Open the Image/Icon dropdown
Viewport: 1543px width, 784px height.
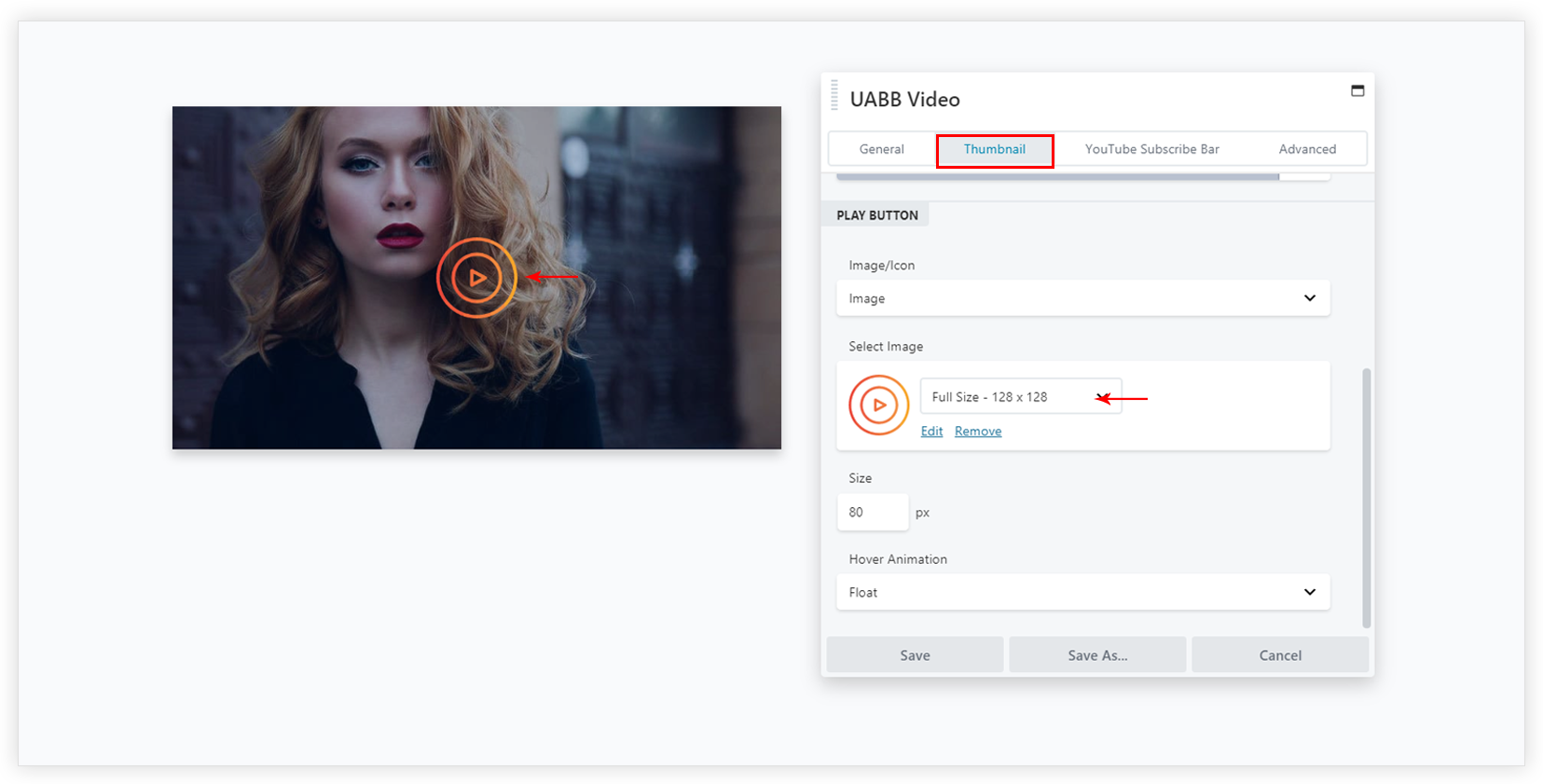click(x=1082, y=298)
